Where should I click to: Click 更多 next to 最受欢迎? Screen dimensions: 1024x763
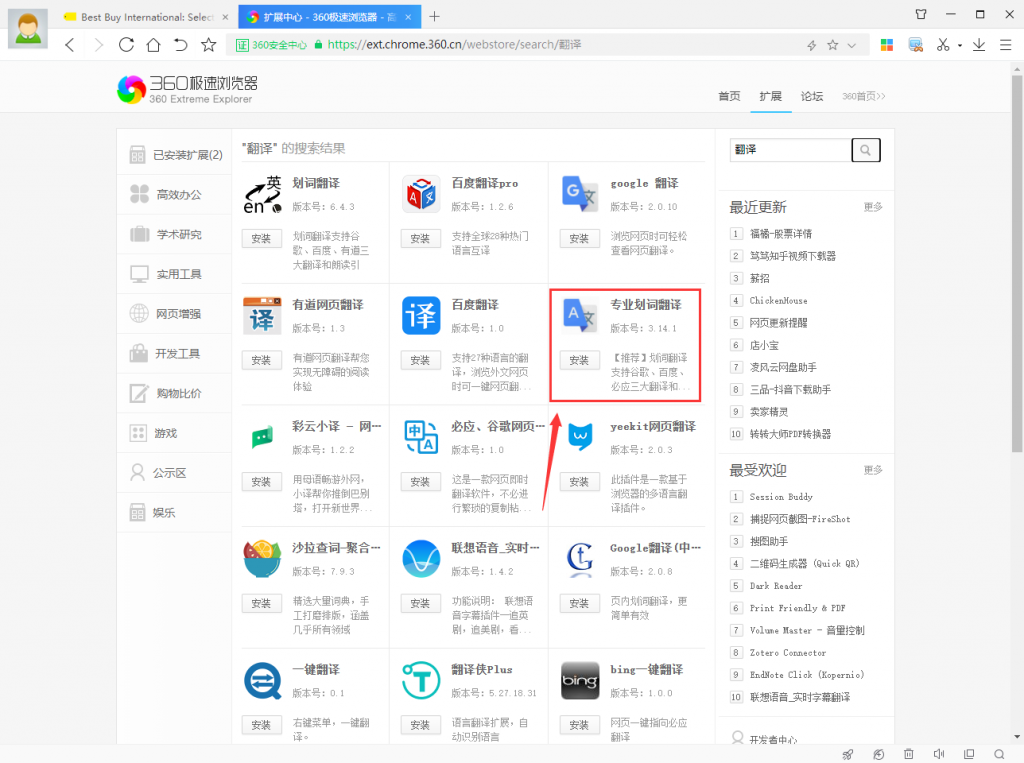click(x=872, y=470)
